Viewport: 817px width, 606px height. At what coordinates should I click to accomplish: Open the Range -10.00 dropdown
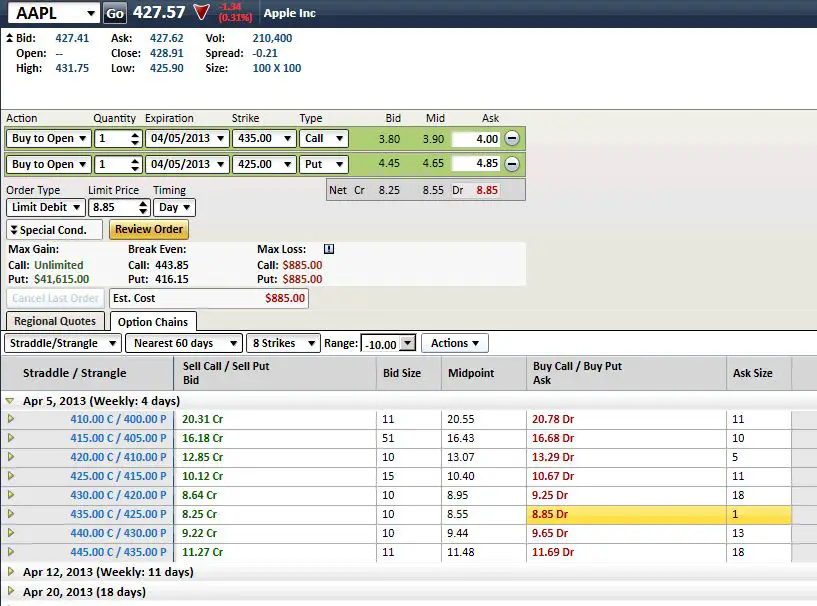(x=388, y=344)
